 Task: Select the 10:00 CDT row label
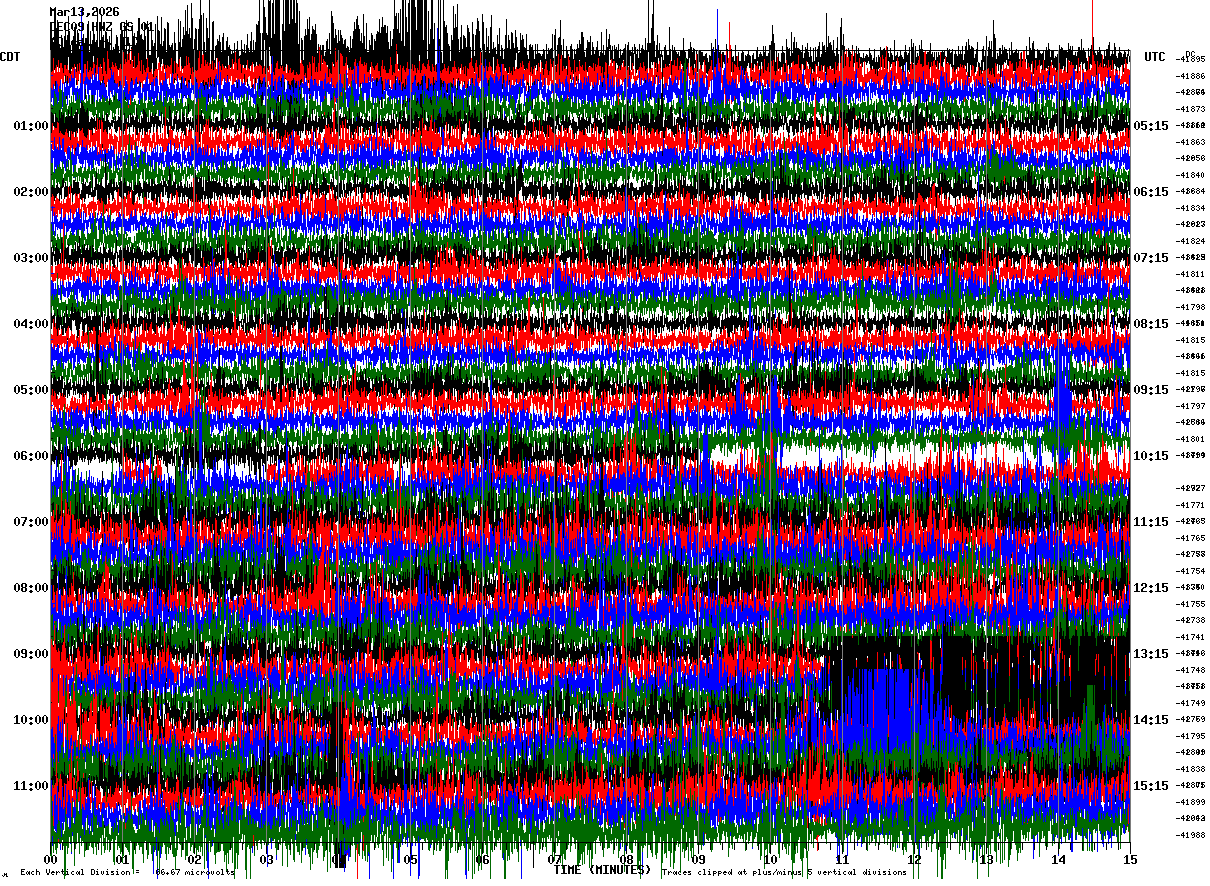point(30,720)
